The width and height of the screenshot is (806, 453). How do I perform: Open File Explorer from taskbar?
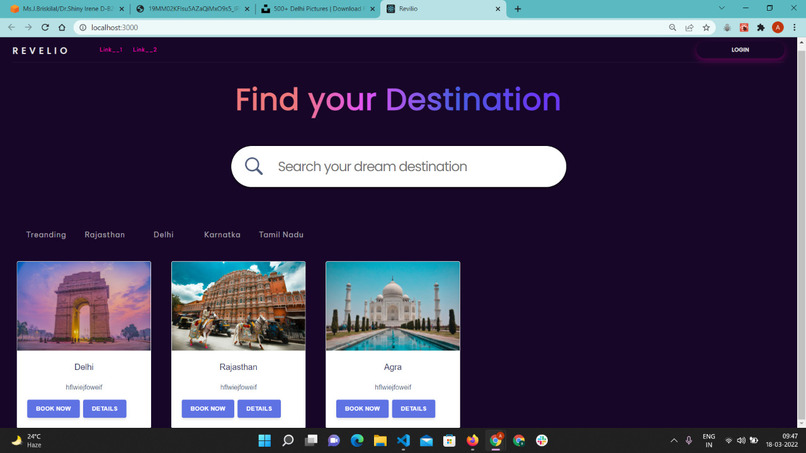(x=380, y=441)
